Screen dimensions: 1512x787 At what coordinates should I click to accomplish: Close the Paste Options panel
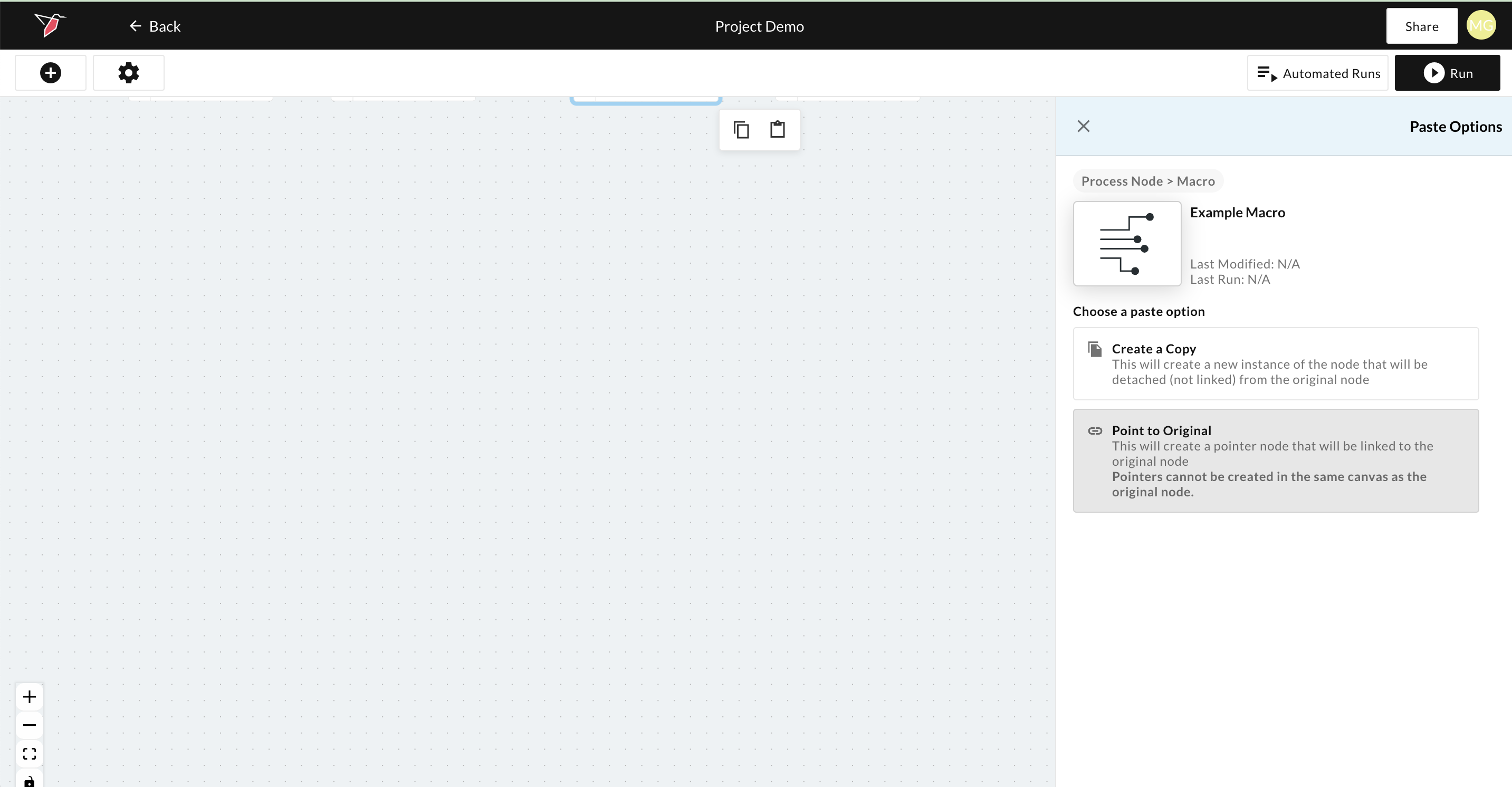pyautogui.click(x=1084, y=126)
